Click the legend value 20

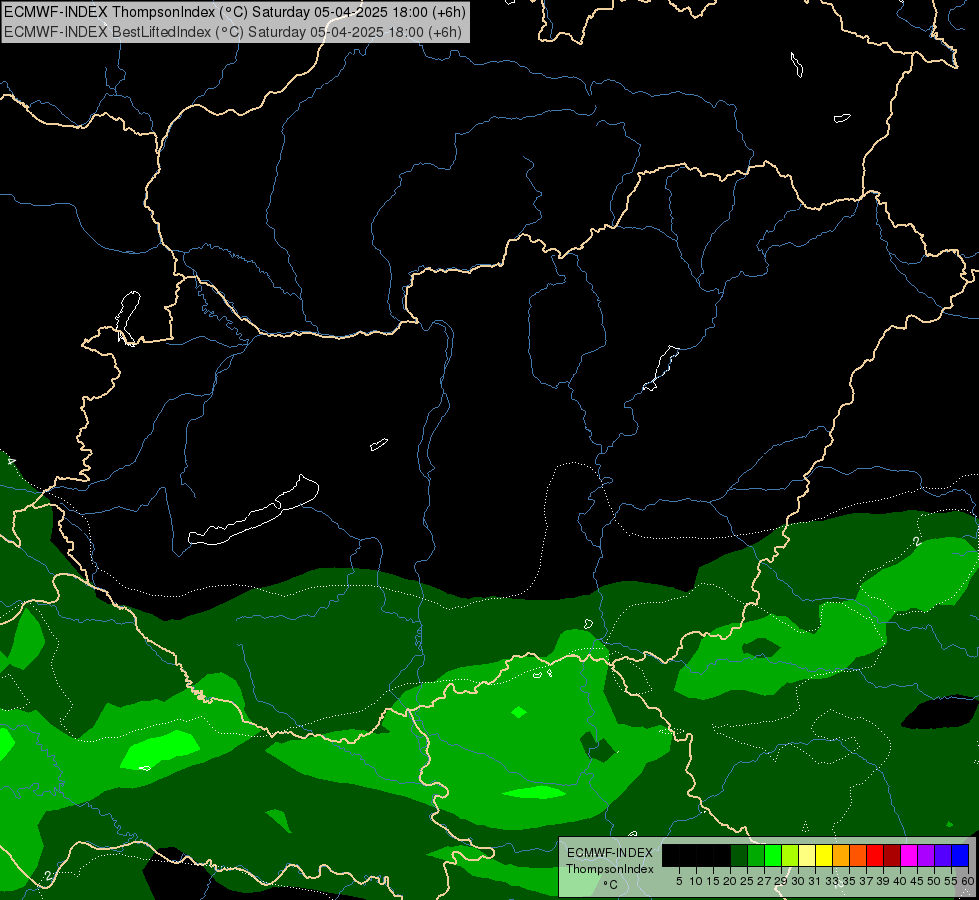[x=730, y=881]
